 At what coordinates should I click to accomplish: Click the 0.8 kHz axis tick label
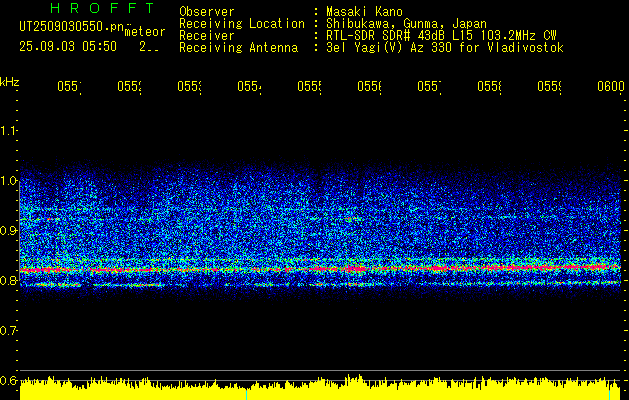click(8, 280)
